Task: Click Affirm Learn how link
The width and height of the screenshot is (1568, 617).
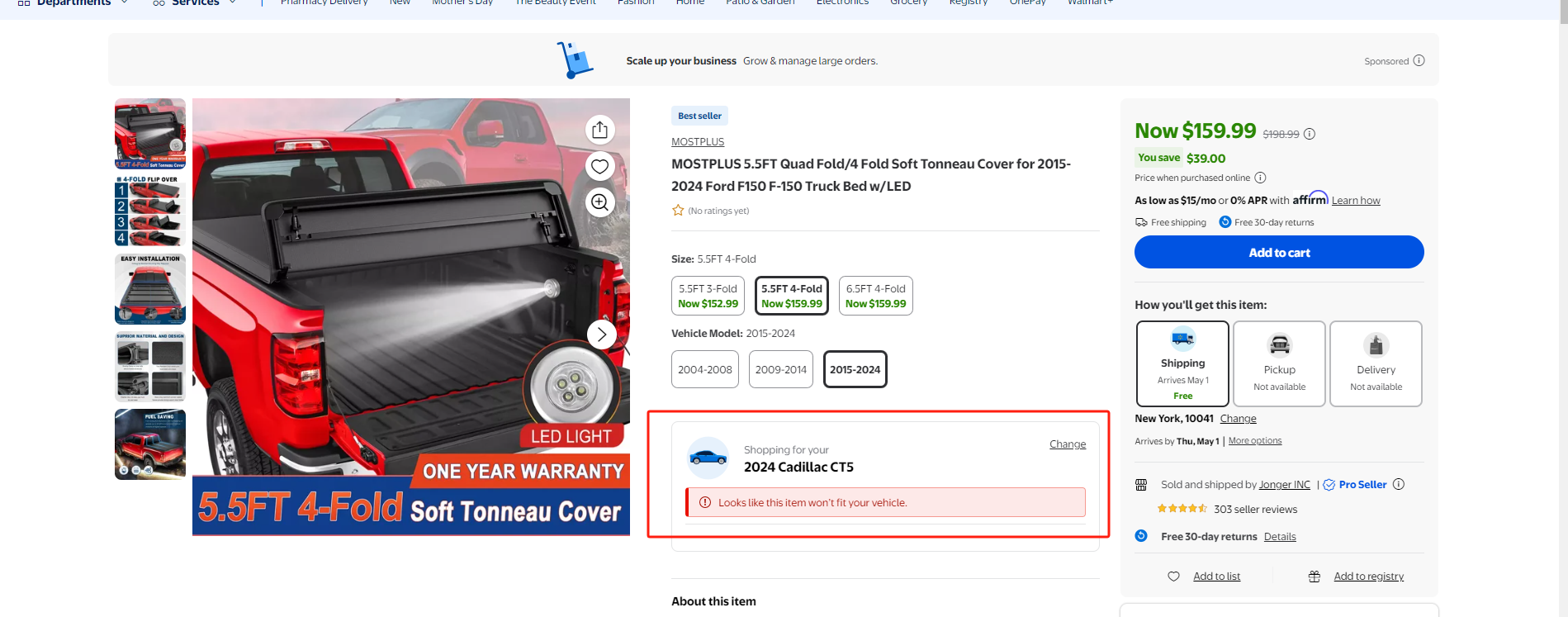Action: (1356, 201)
